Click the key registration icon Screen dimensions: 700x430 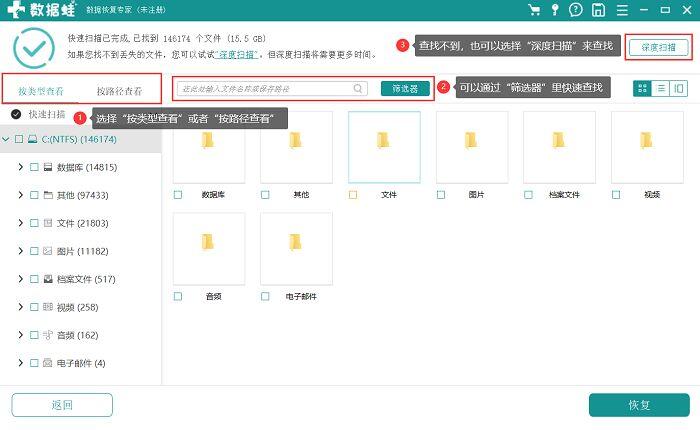click(555, 10)
